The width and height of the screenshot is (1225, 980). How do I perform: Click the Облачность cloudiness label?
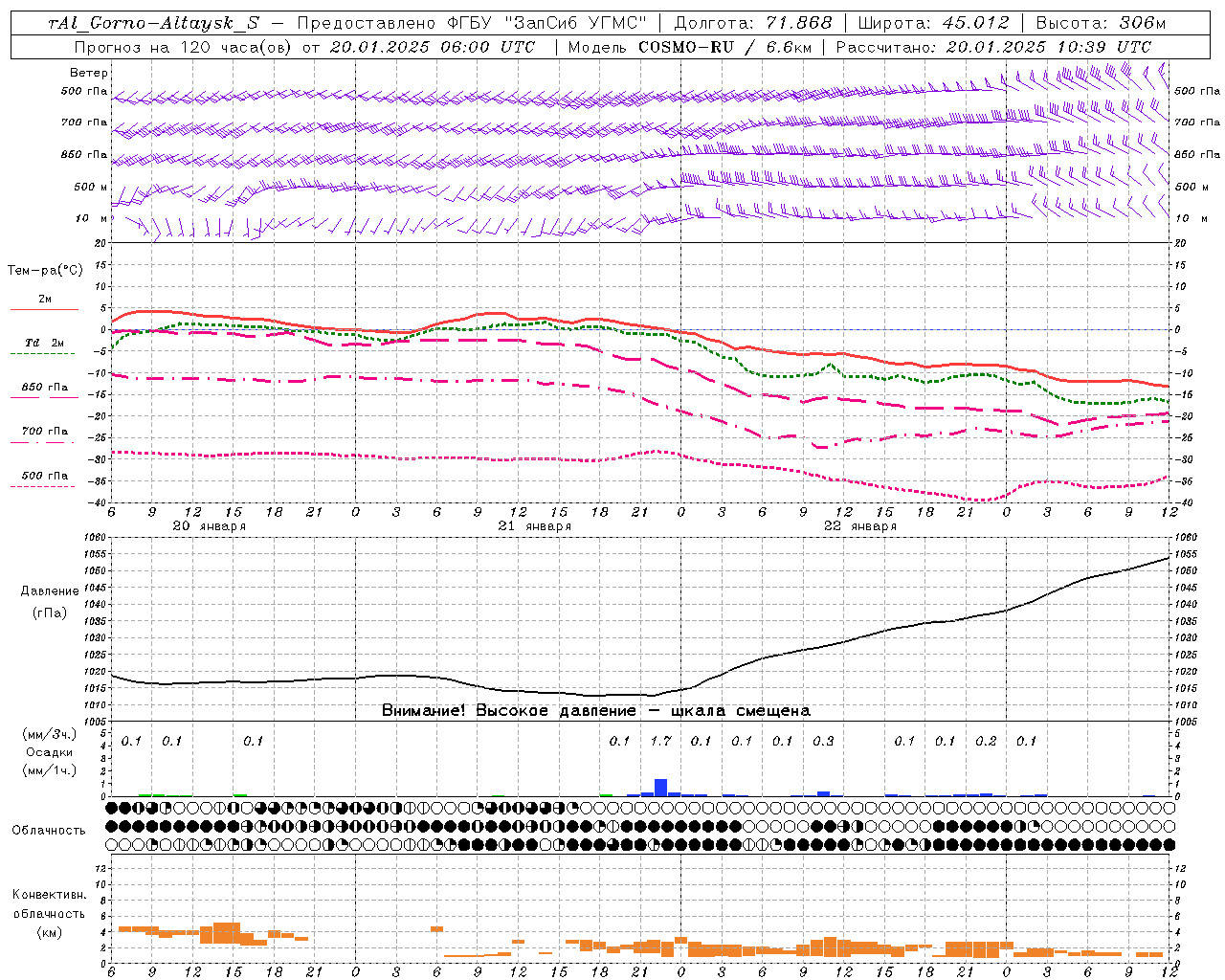[48, 830]
